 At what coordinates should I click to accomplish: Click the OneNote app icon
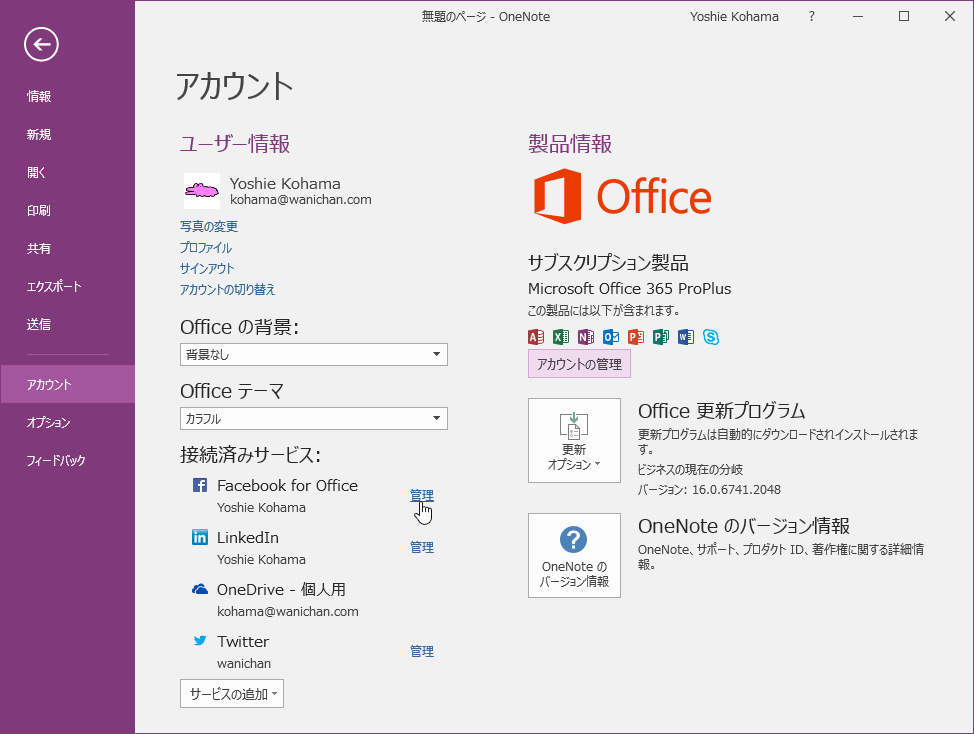click(586, 337)
